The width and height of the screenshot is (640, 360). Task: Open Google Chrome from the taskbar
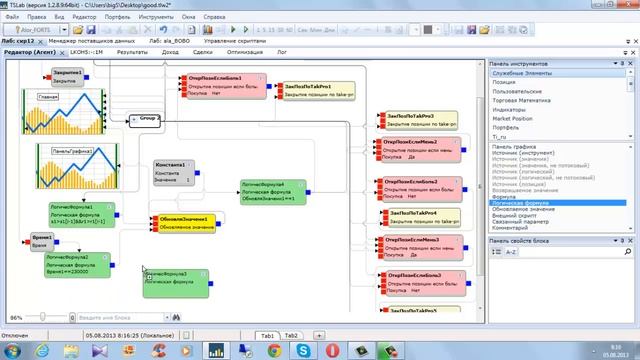[x=274, y=351]
